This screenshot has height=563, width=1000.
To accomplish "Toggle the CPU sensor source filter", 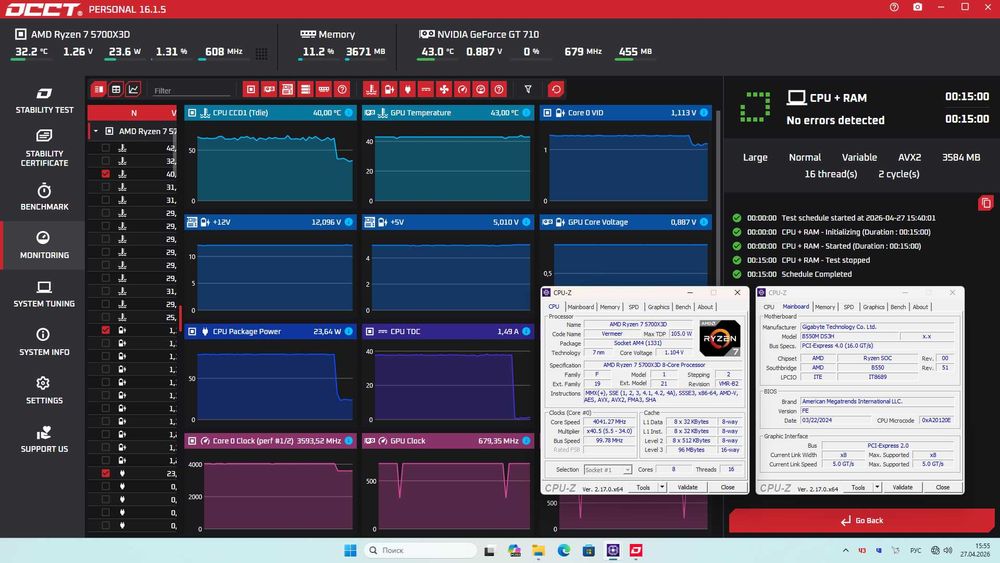I will pyautogui.click(x=251, y=89).
